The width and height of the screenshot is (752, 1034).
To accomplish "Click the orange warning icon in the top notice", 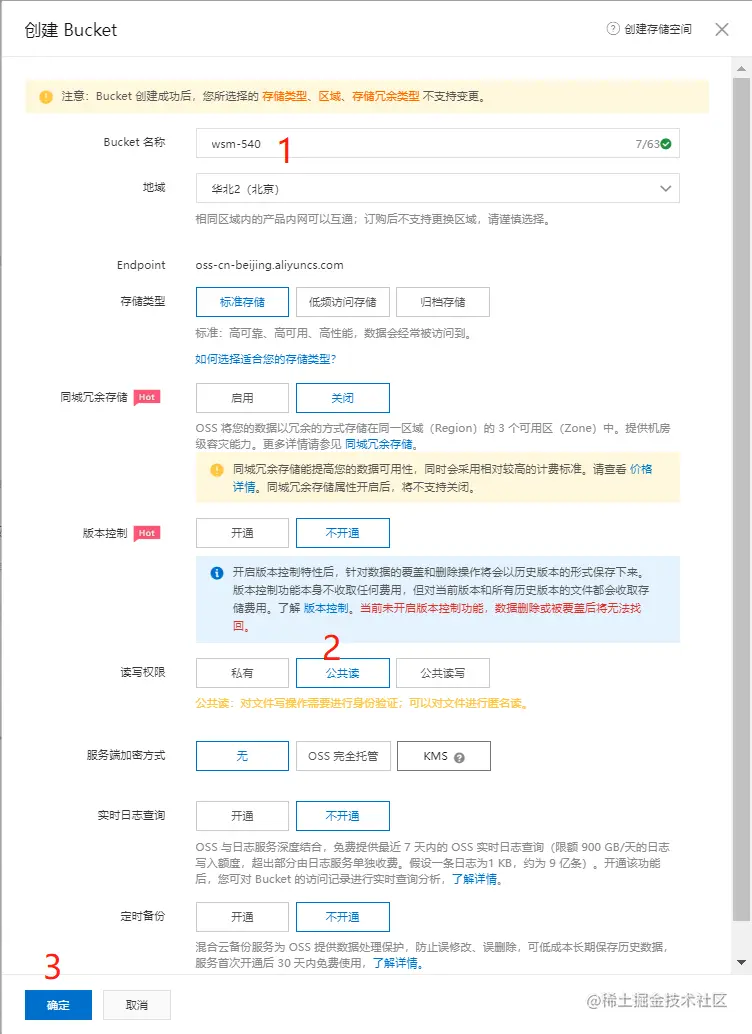I will coord(46,97).
